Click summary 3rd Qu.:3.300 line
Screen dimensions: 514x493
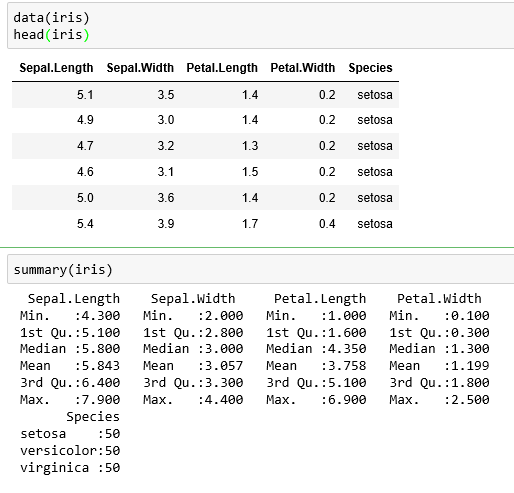point(193,383)
